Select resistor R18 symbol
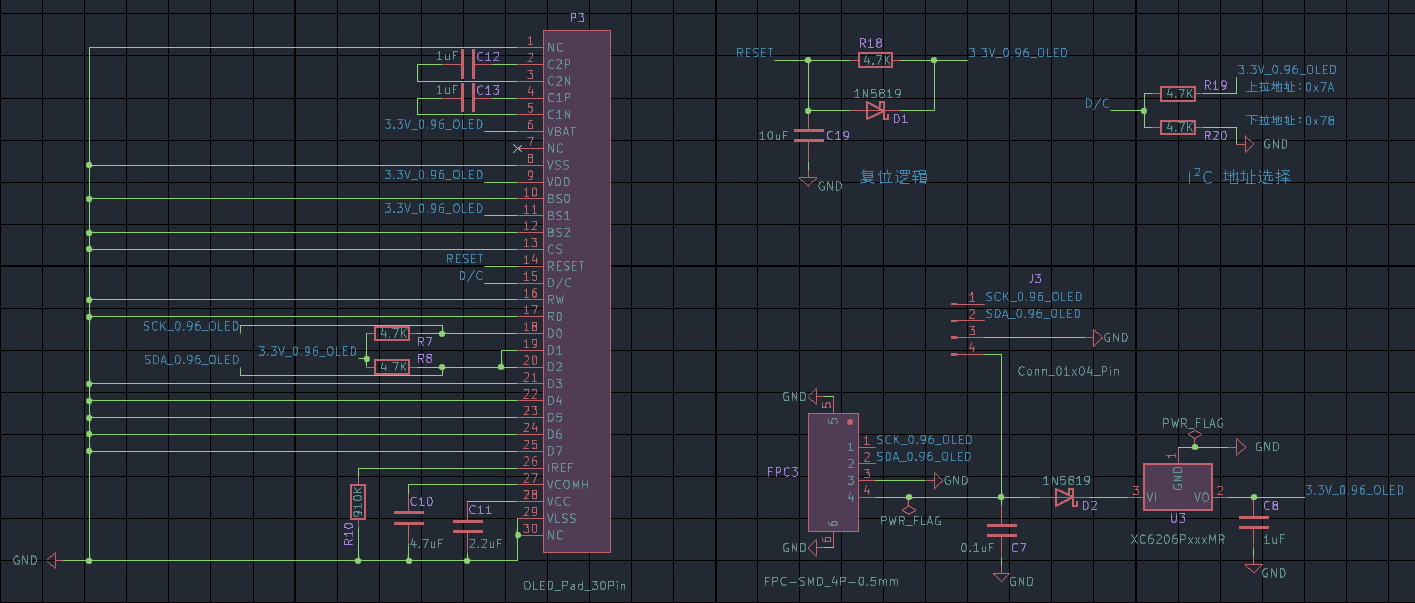 (876, 60)
